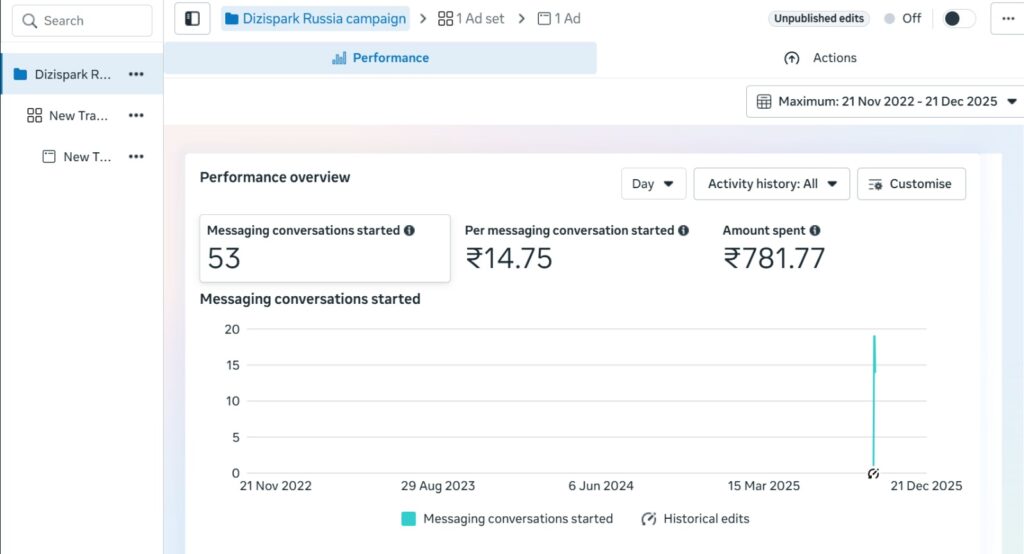Switch to the Actions tab

pyautogui.click(x=820, y=58)
